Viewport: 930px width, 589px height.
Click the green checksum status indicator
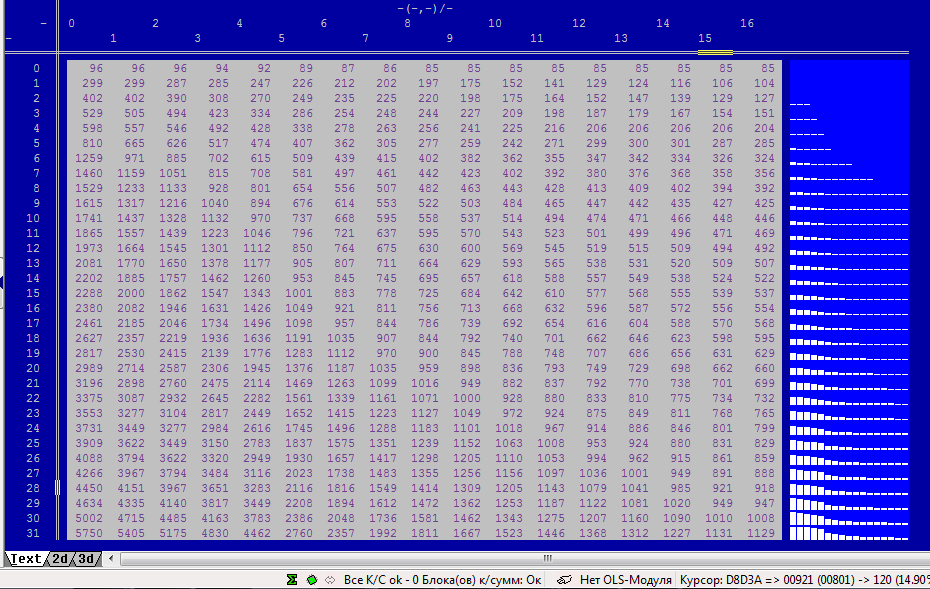tap(311, 580)
